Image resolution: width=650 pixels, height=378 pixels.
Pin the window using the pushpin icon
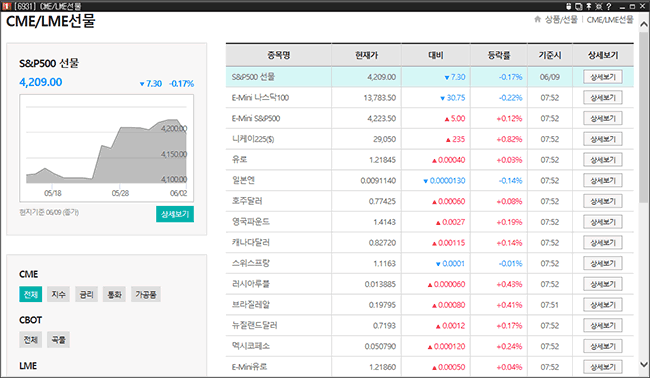pos(588,6)
